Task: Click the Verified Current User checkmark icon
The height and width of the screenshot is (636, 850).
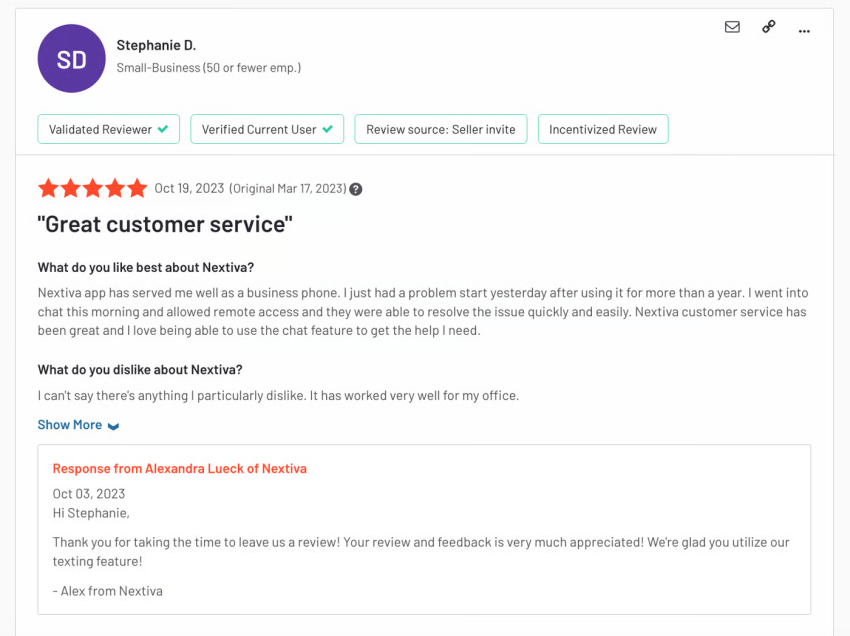Action: click(x=327, y=129)
